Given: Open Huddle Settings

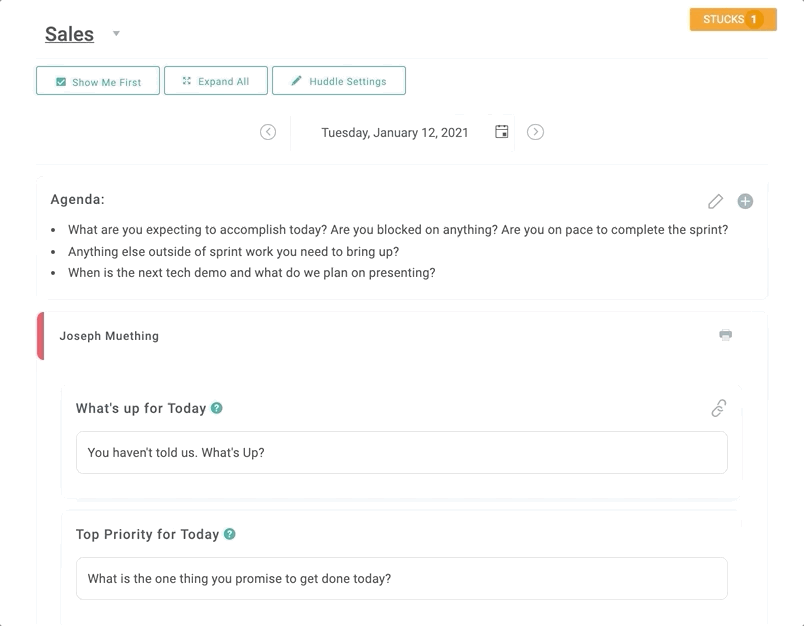Looking at the screenshot, I should [x=339, y=81].
